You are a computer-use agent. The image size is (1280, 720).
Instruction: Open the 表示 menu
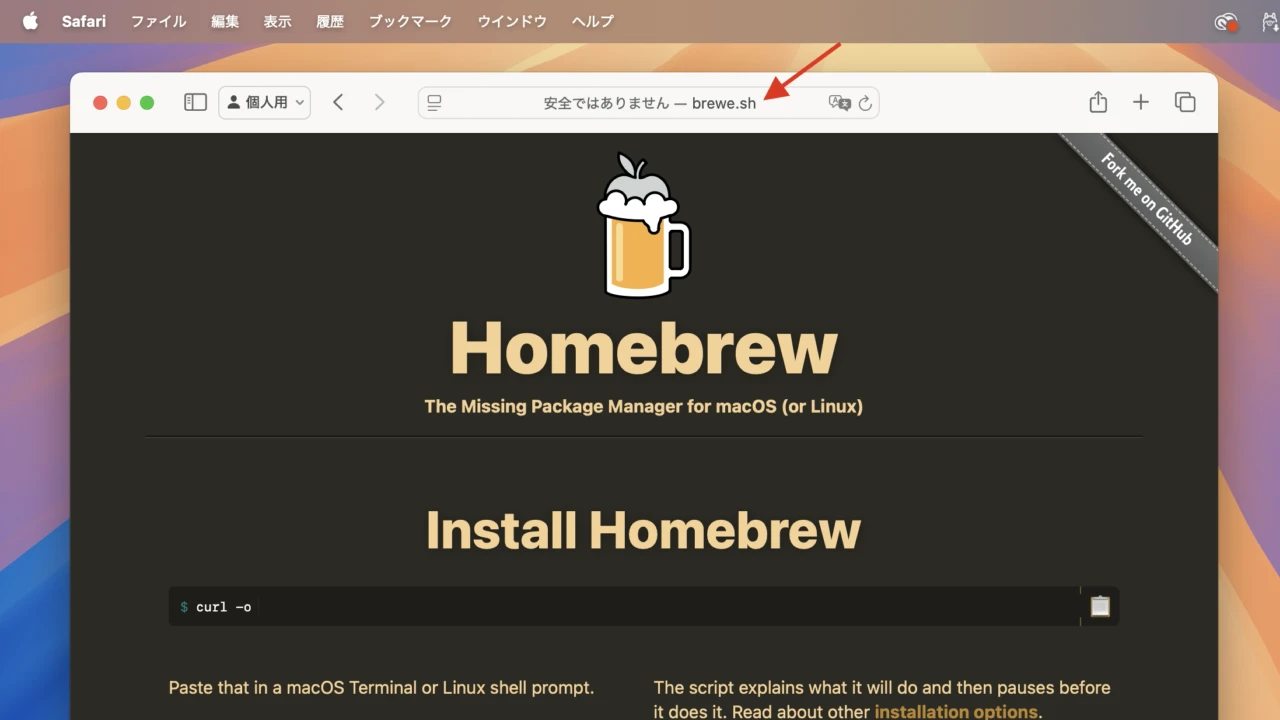pos(278,21)
